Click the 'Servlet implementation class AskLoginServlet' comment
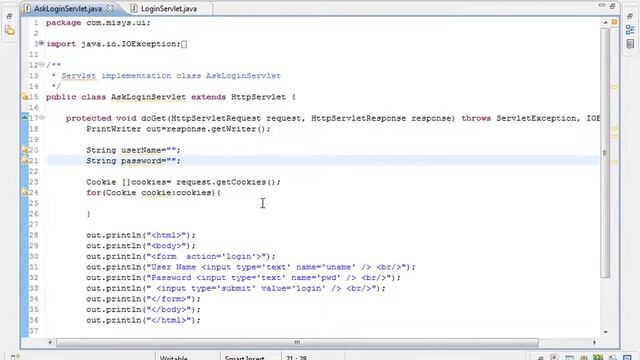 click(171, 76)
